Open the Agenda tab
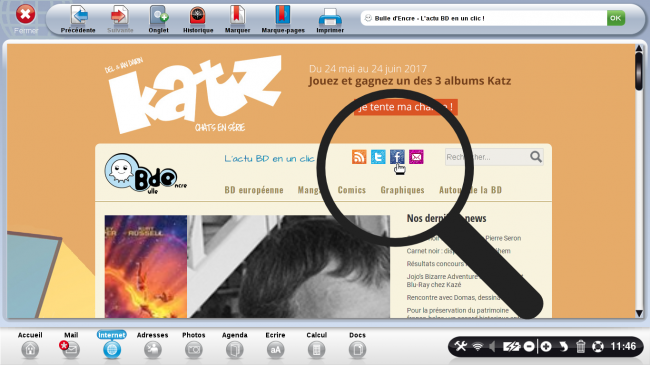The width and height of the screenshot is (650, 365). pyautogui.click(x=234, y=345)
